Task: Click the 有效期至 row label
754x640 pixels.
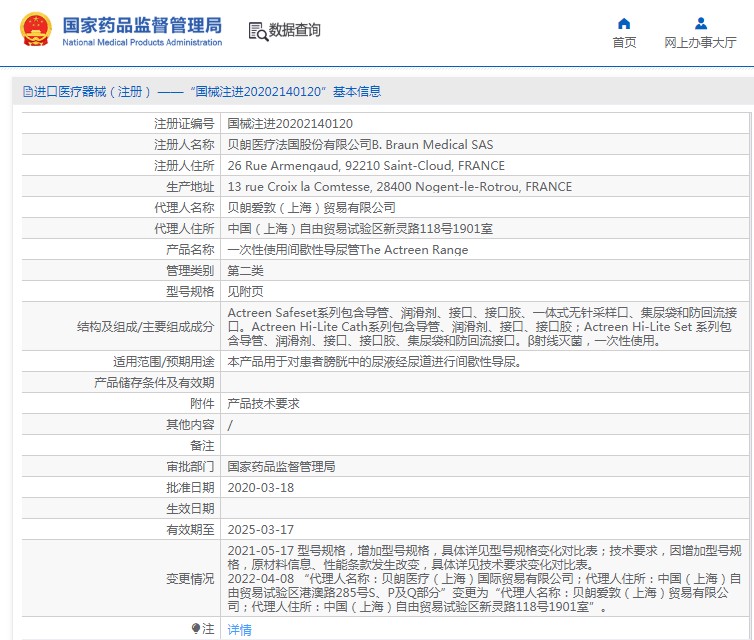Action: [x=190, y=529]
